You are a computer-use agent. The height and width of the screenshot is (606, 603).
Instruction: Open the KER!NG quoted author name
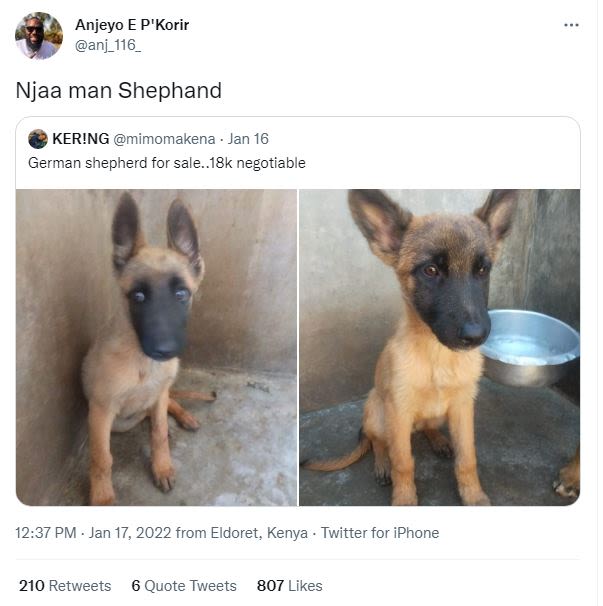[x=80, y=139]
